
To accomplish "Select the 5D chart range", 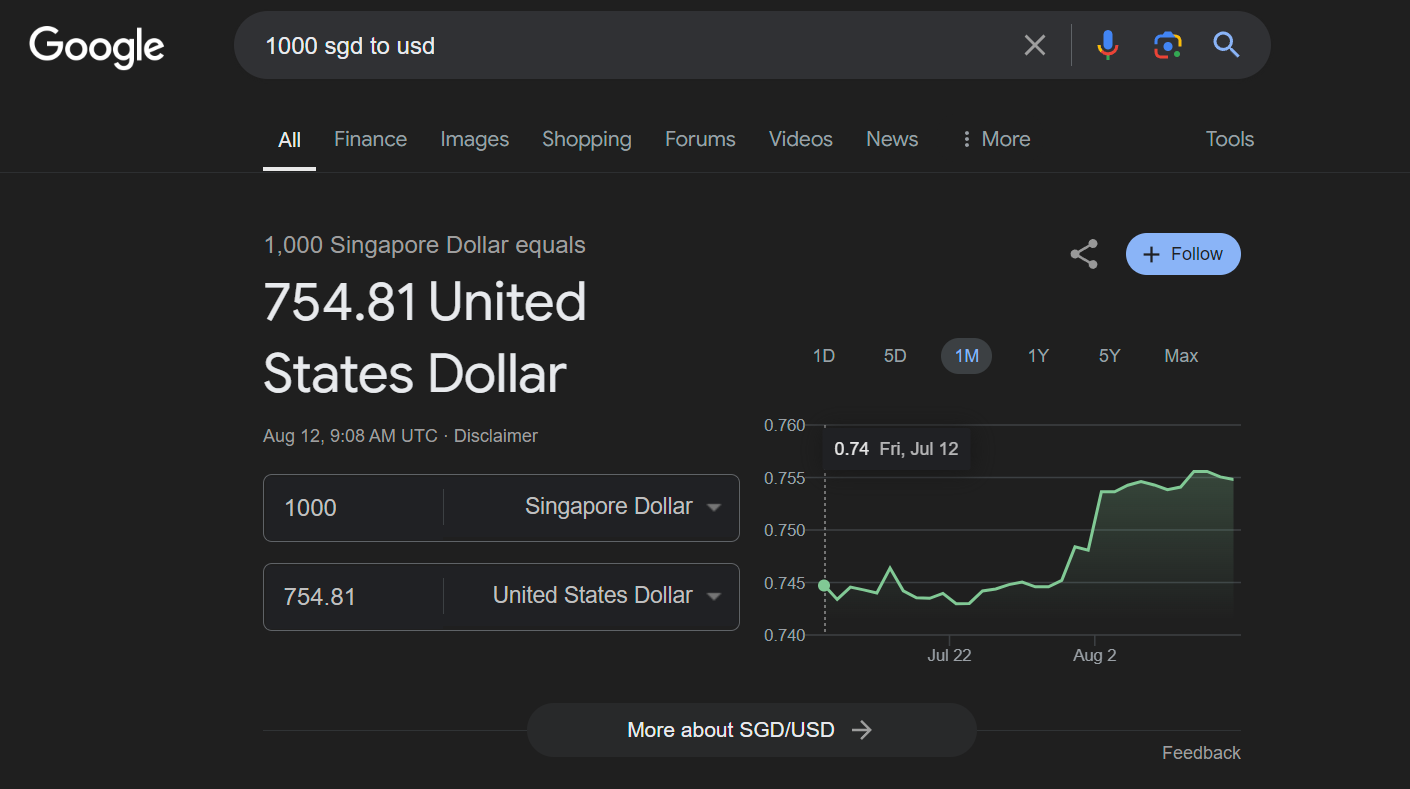I will coord(895,356).
